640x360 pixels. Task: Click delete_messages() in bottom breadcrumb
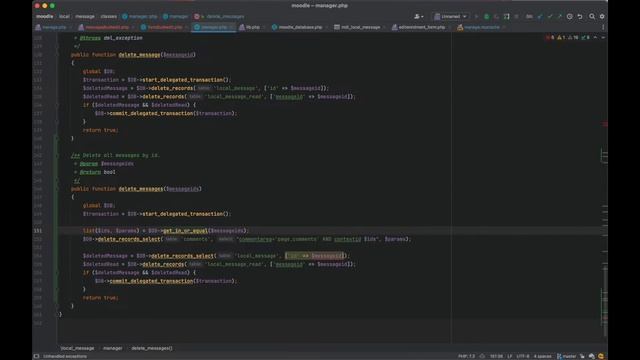tap(152, 348)
